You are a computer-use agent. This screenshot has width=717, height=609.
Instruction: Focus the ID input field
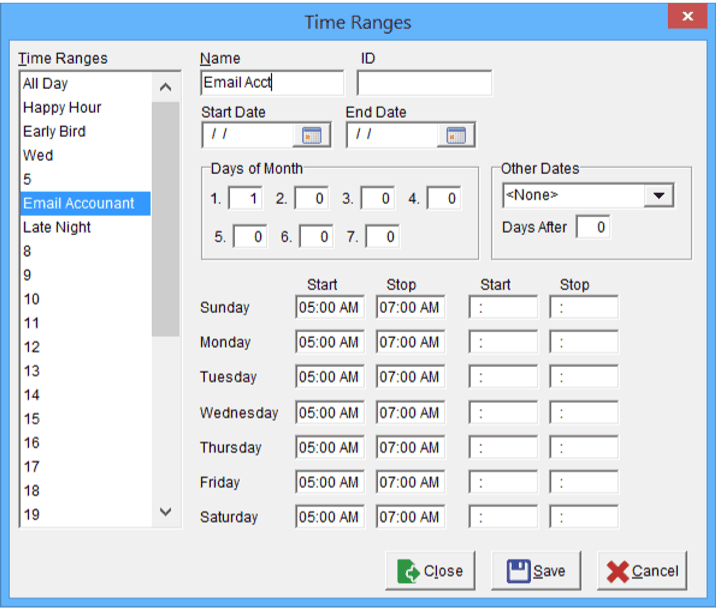pyautogui.click(x=424, y=83)
